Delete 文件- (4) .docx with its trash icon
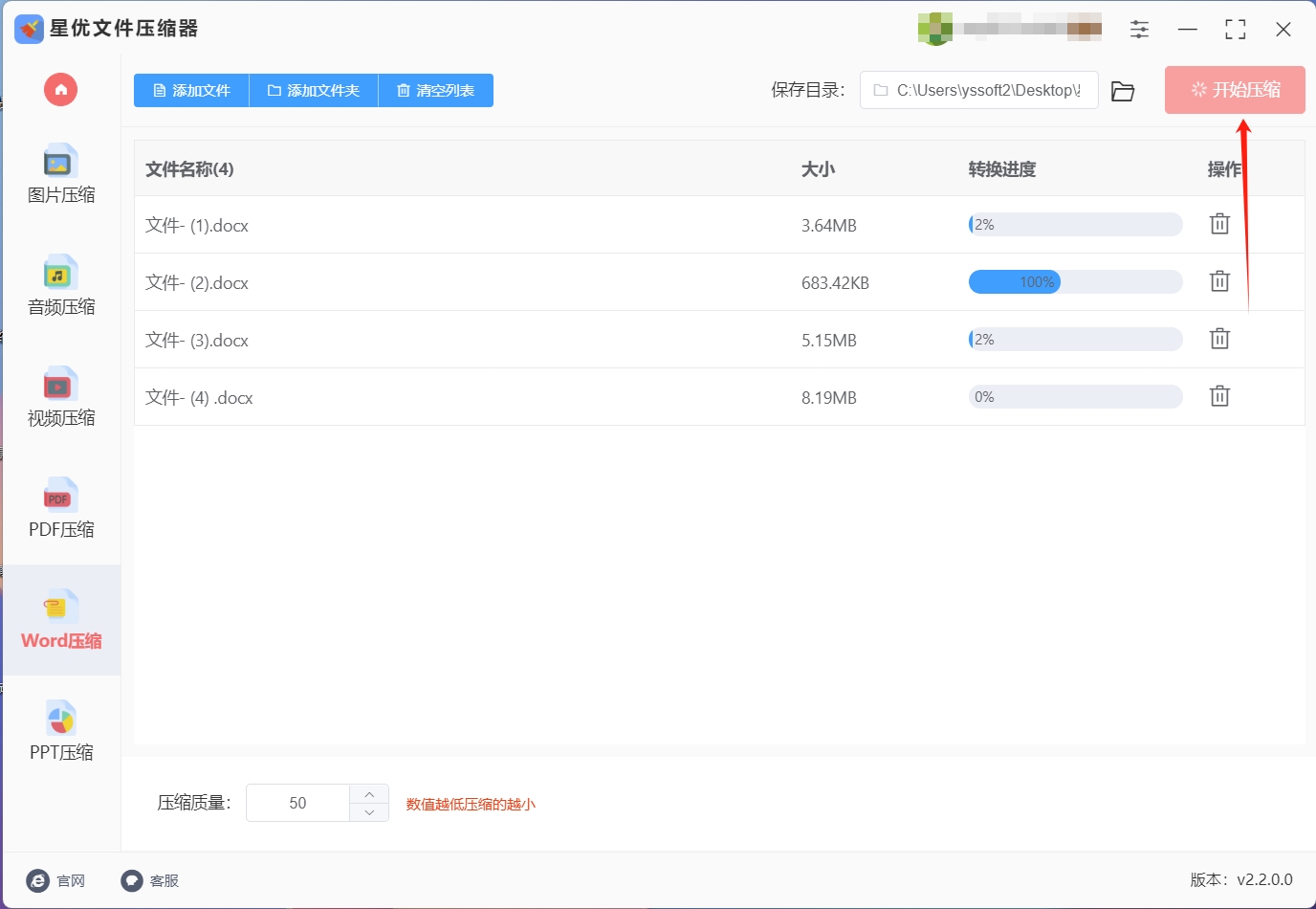1316x909 pixels. [1219, 396]
